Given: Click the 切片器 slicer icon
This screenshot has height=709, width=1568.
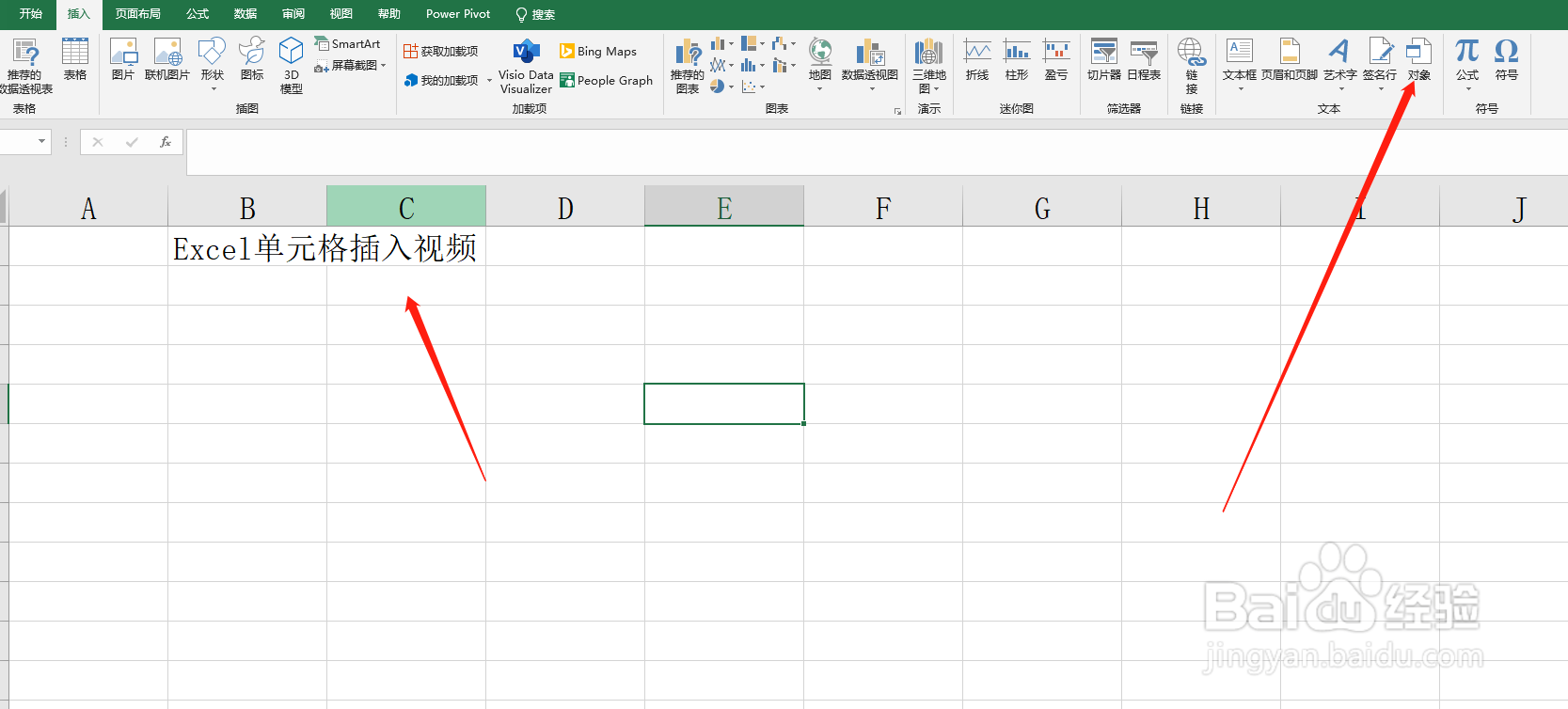Looking at the screenshot, I should coord(1104,59).
